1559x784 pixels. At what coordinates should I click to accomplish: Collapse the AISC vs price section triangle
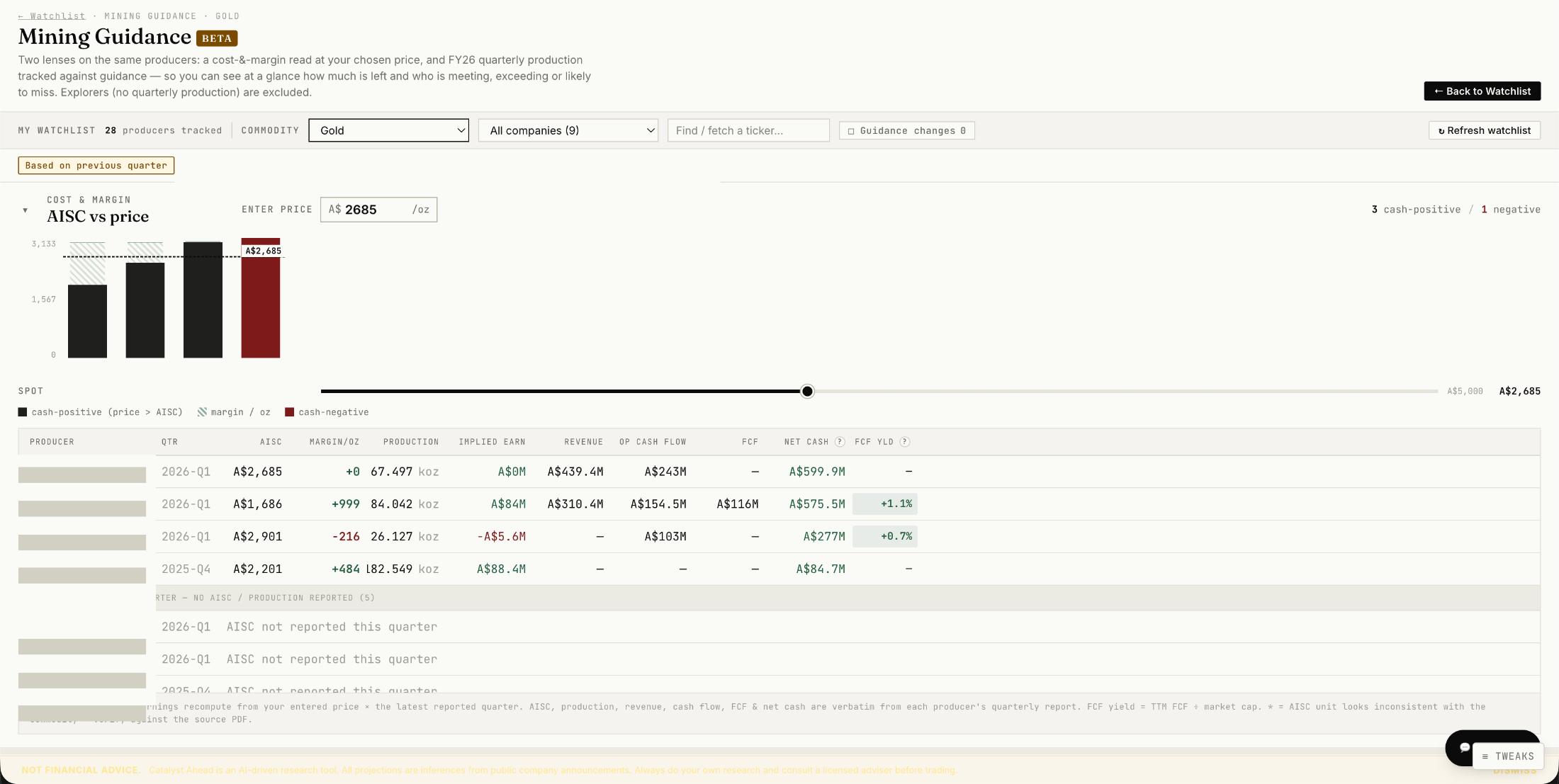coord(26,210)
